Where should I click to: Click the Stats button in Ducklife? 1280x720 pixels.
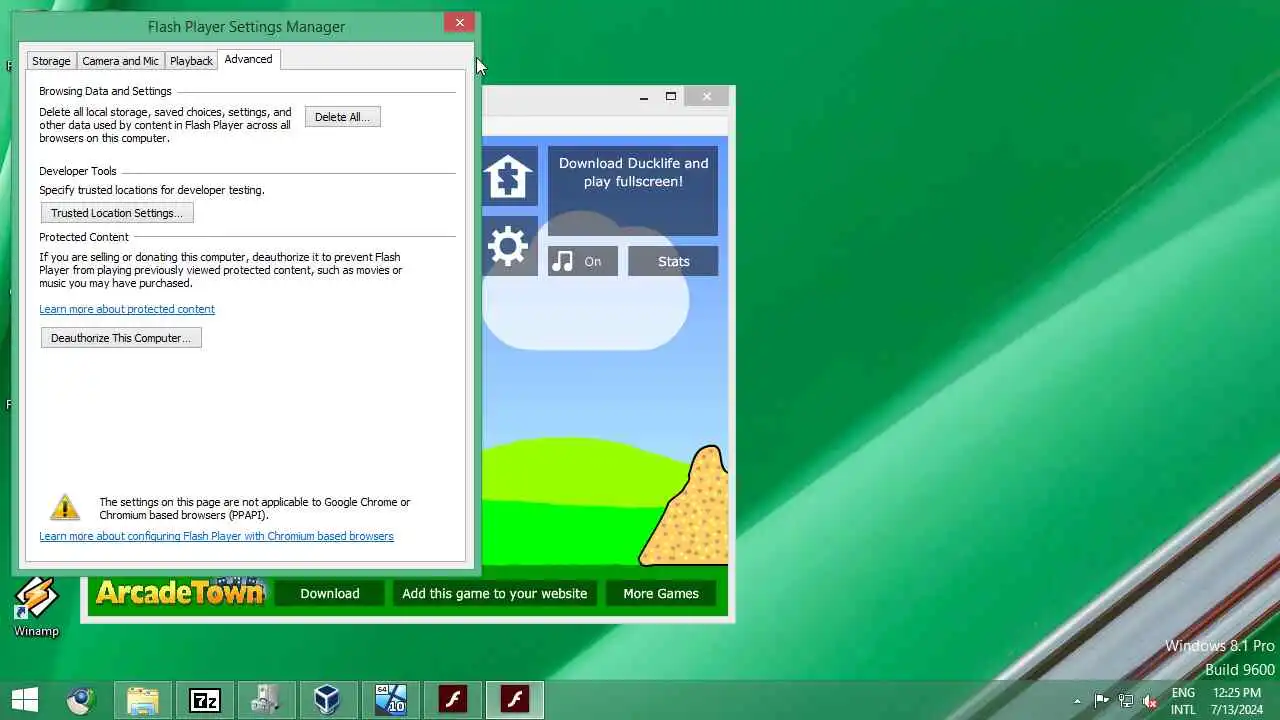pyautogui.click(x=673, y=261)
